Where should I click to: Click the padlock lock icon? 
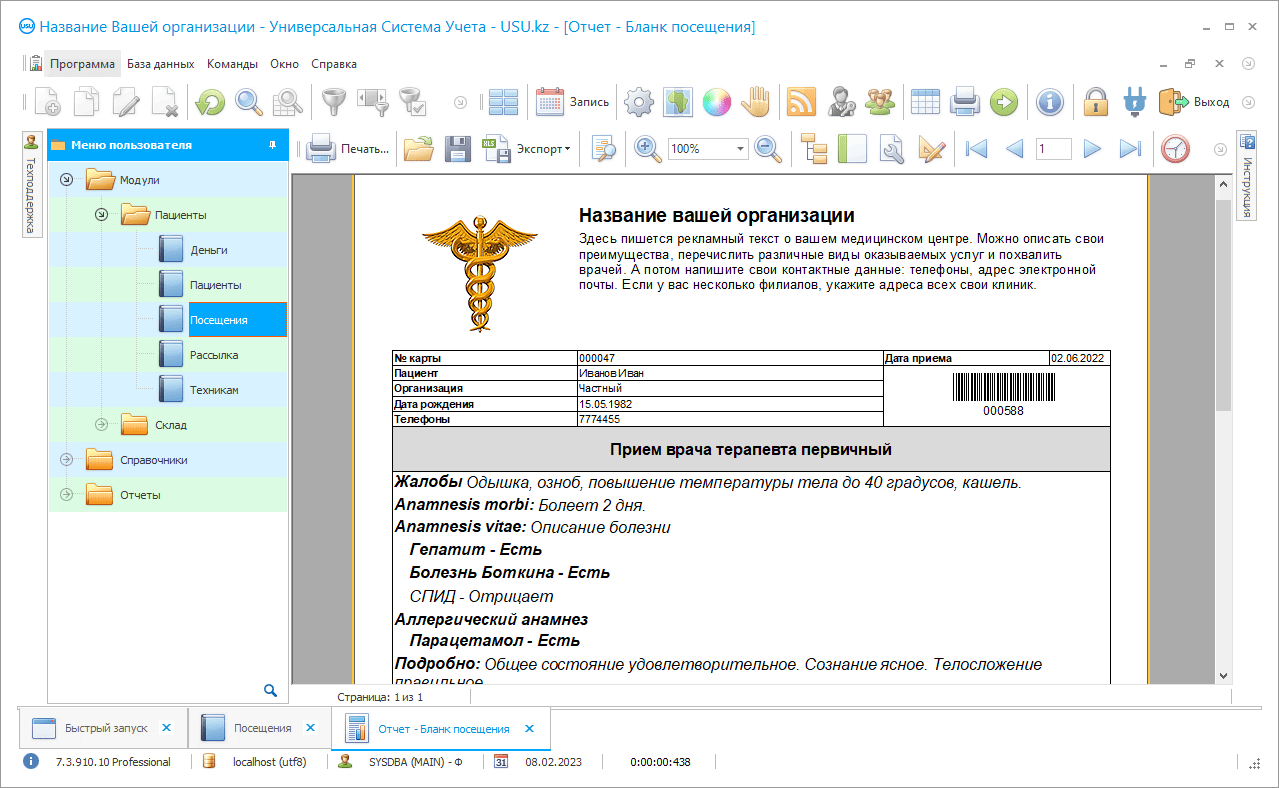point(1097,101)
